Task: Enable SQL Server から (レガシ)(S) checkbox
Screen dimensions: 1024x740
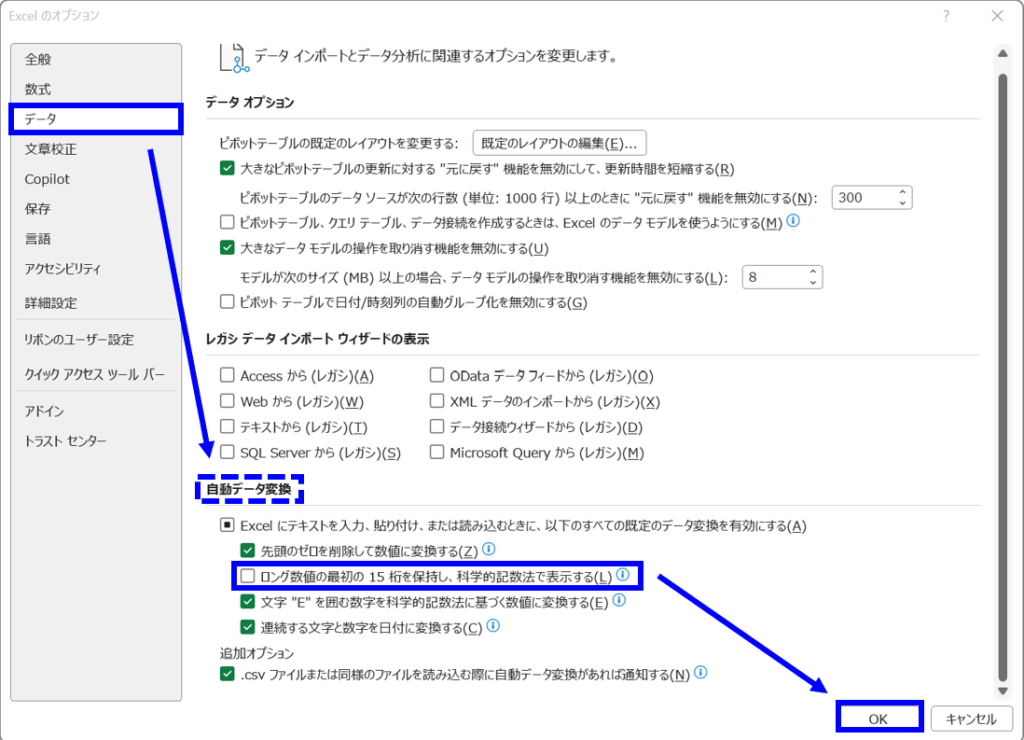Action: click(x=227, y=452)
